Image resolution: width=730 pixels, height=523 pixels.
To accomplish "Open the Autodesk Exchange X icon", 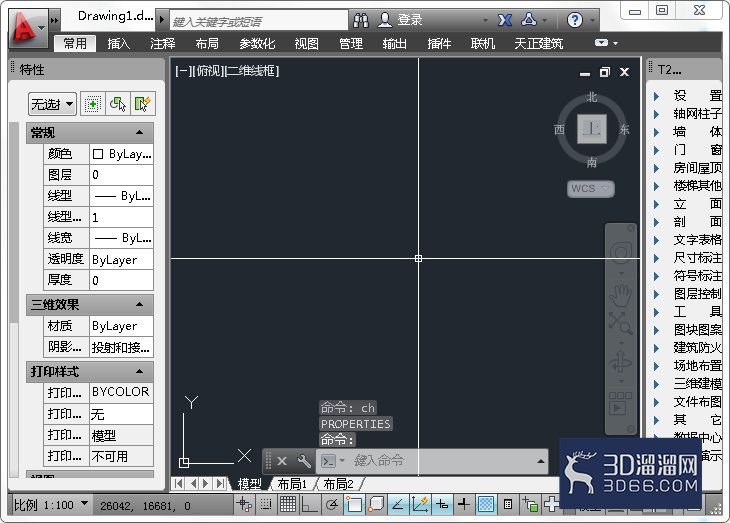I will (x=505, y=20).
